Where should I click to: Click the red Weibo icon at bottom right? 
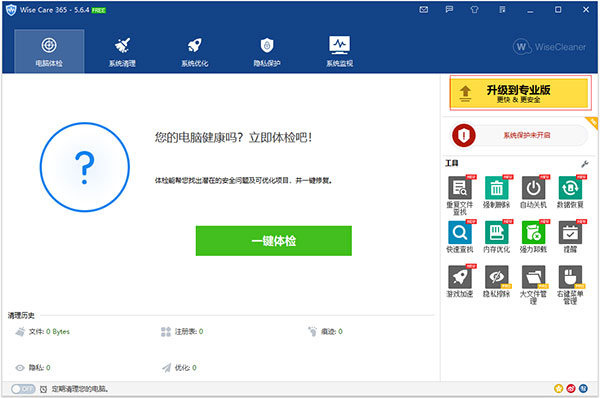[x=571, y=389]
